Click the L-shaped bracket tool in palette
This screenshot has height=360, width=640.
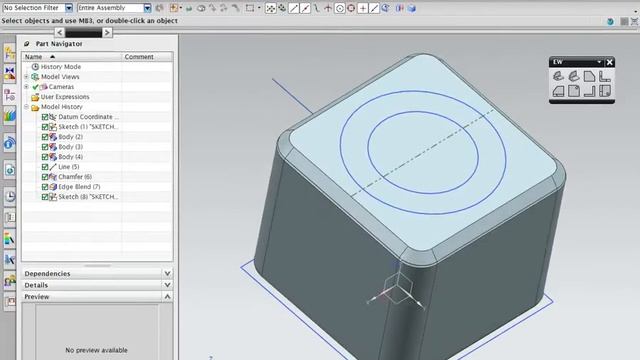pos(604,76)
